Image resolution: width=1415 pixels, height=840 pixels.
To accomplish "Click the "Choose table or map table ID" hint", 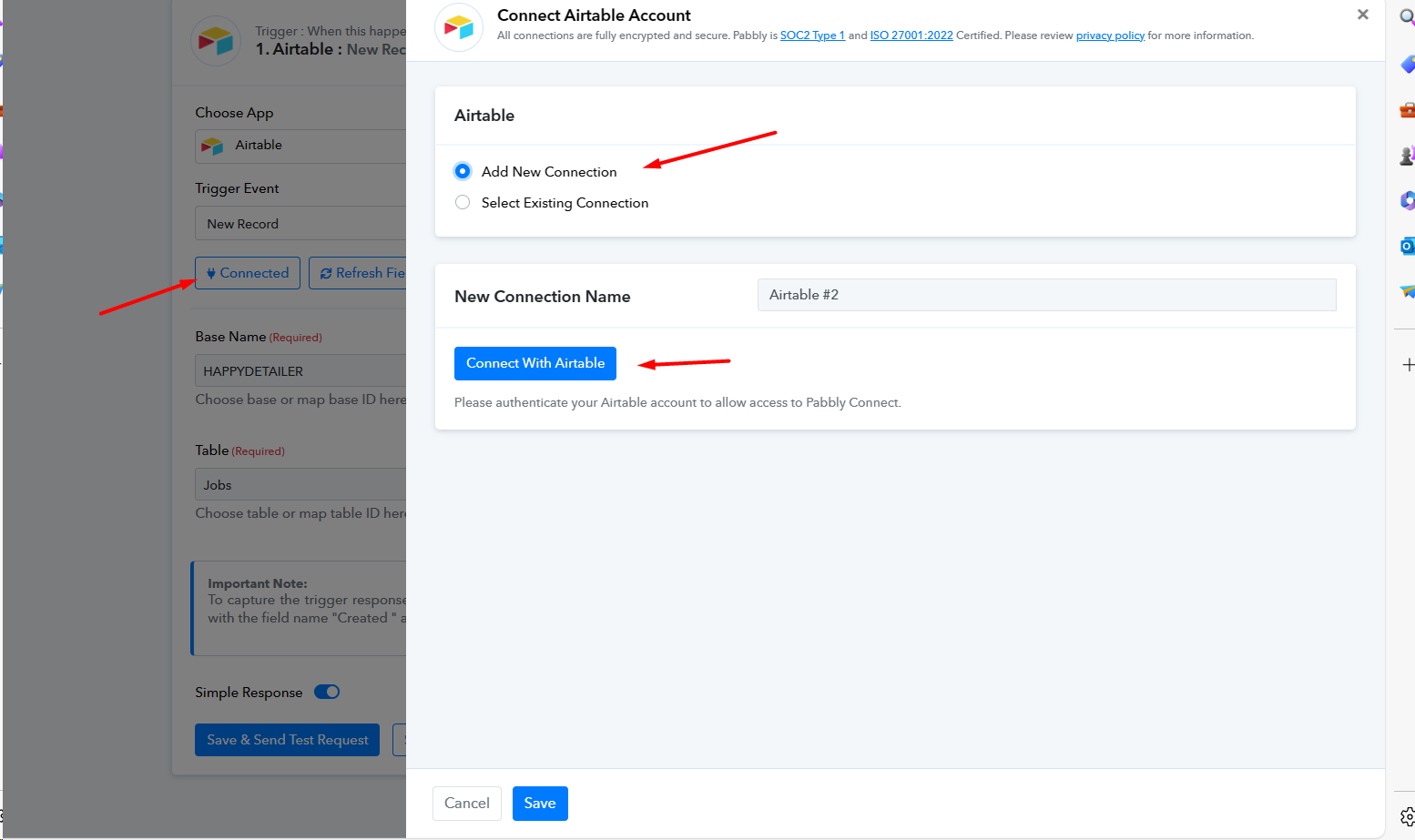I will pyautogui.click(x=300, y=513).
